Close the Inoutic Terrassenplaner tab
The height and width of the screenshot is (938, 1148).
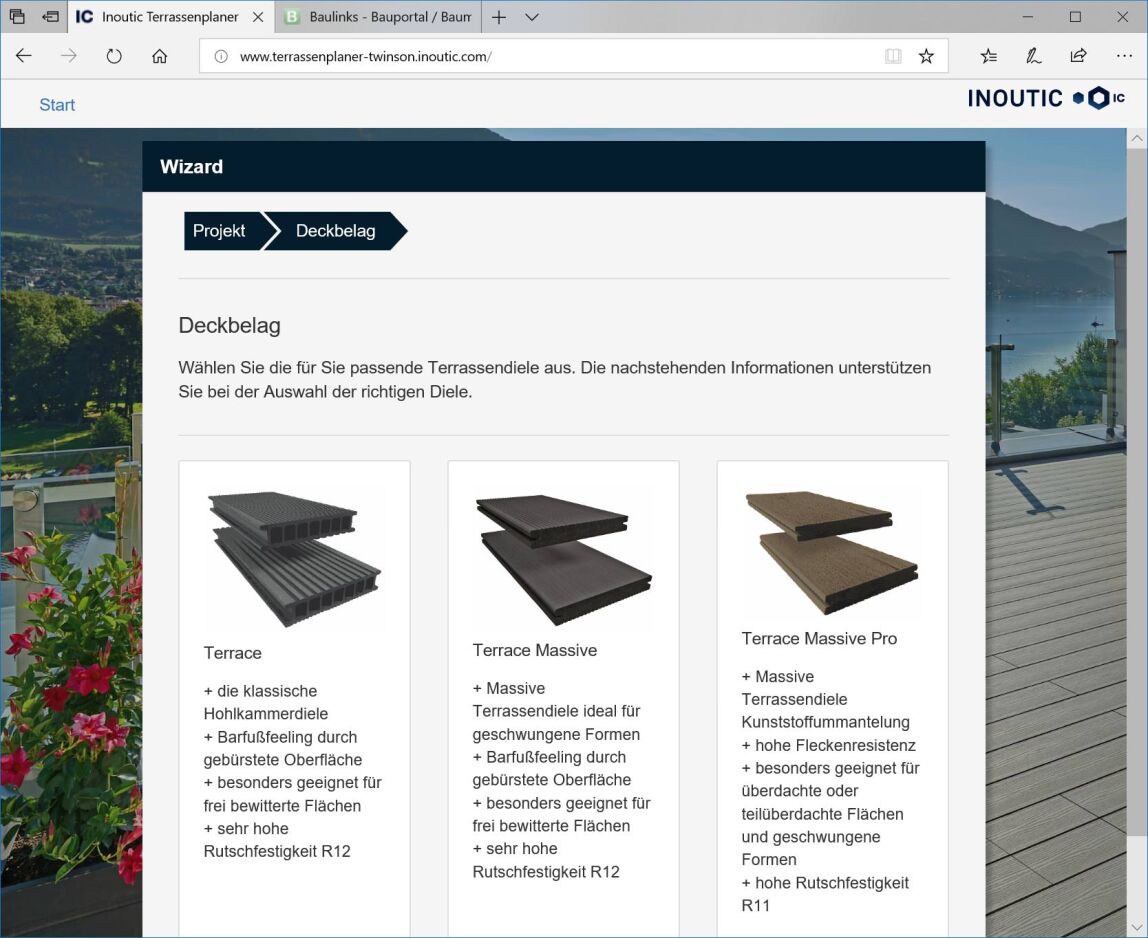pyautogui.click(x=258, y=17)
